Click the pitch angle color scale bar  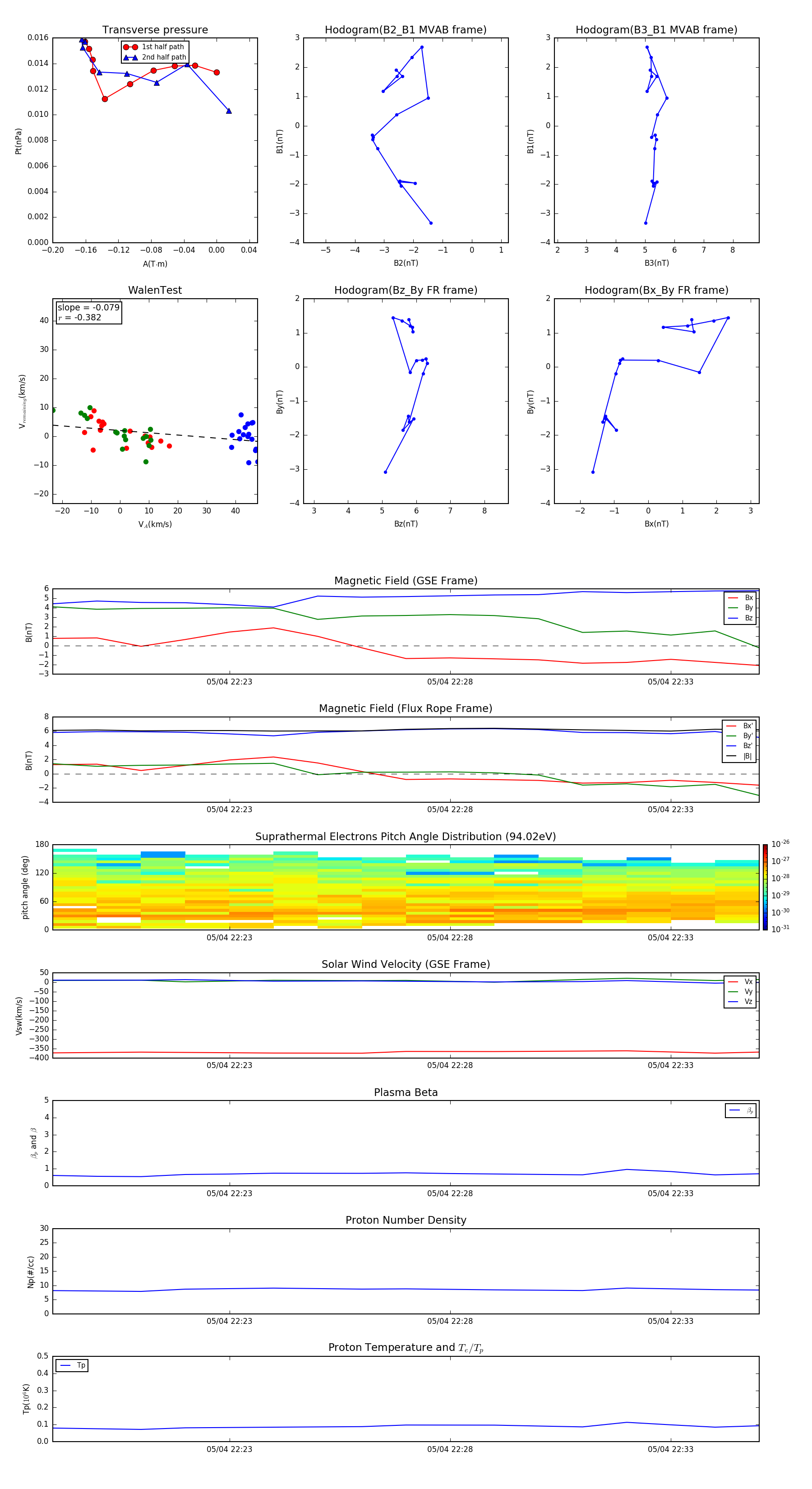[765, 887]
